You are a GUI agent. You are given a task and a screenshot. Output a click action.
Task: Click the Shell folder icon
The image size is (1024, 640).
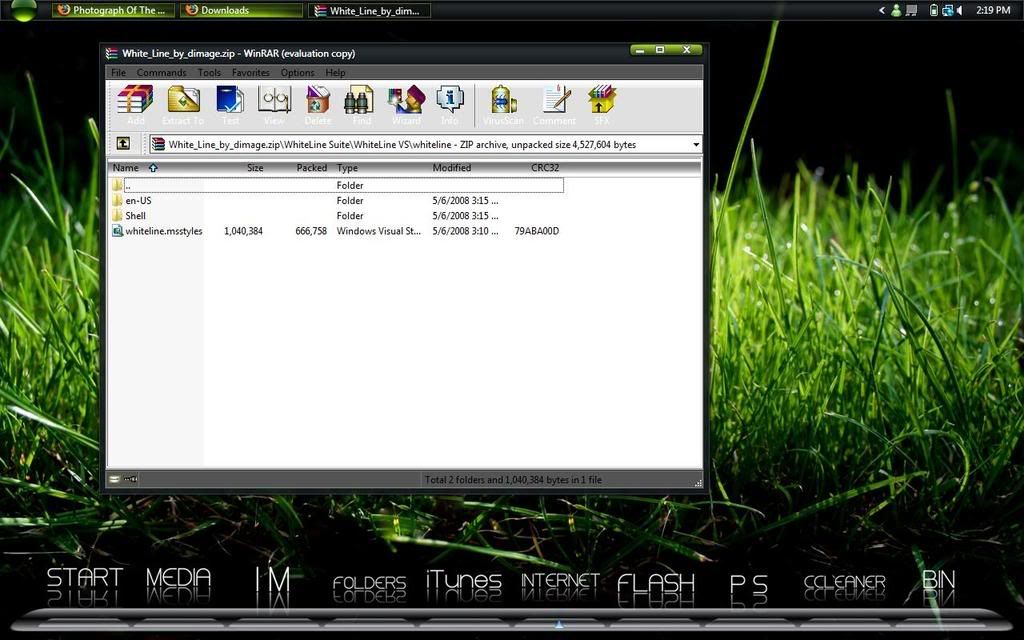tap(117, 216)
